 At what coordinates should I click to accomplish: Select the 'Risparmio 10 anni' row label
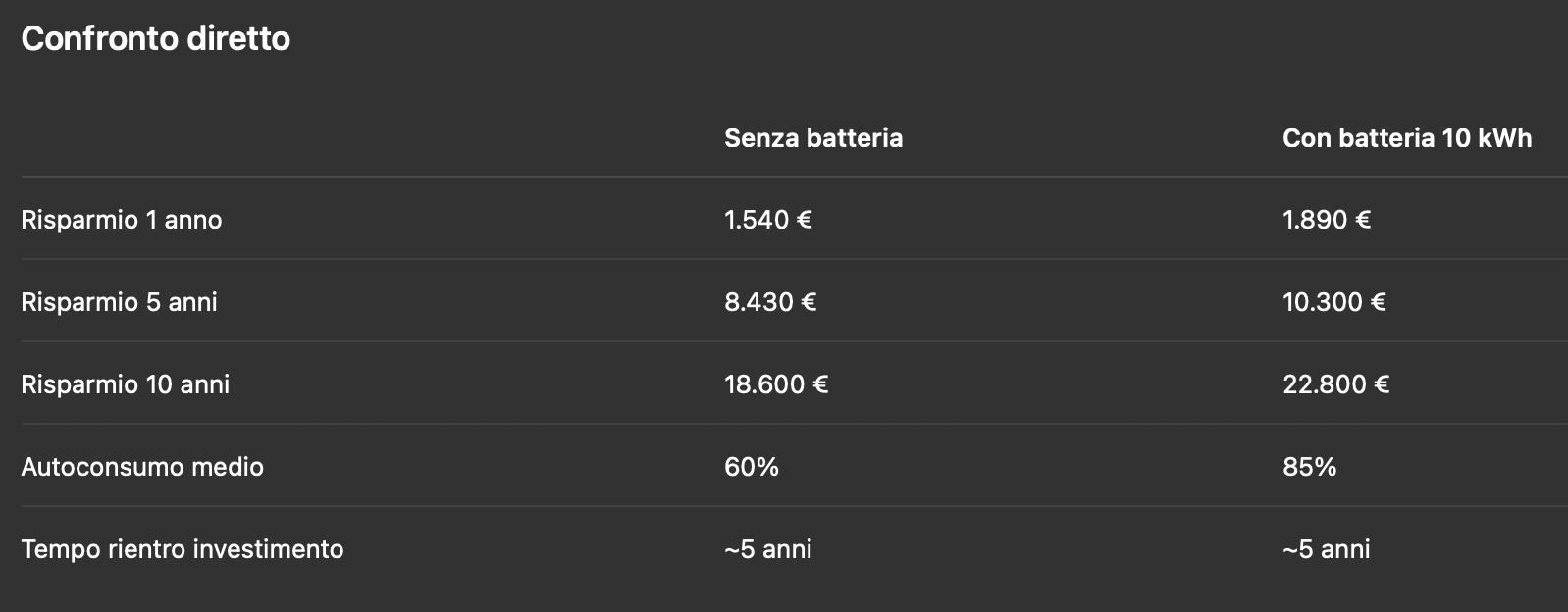(125, 384)
